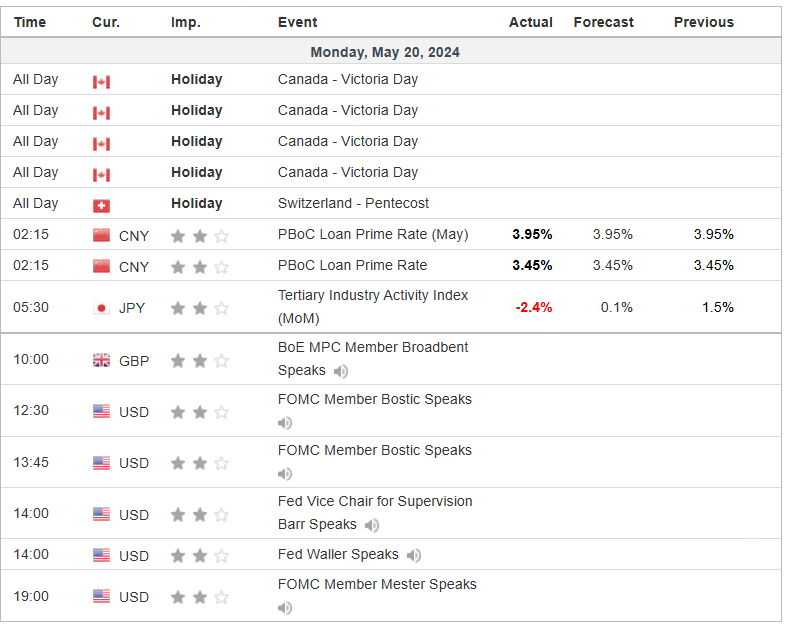This screenshot has width=791, height=633.
Task: Click speaker icon under FOMC Mester Speaks
Action: coord(285,608)
